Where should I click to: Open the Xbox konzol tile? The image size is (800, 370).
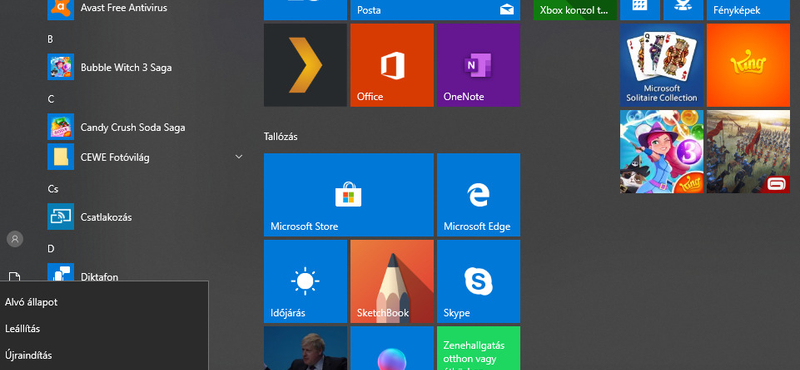point(575,10)
